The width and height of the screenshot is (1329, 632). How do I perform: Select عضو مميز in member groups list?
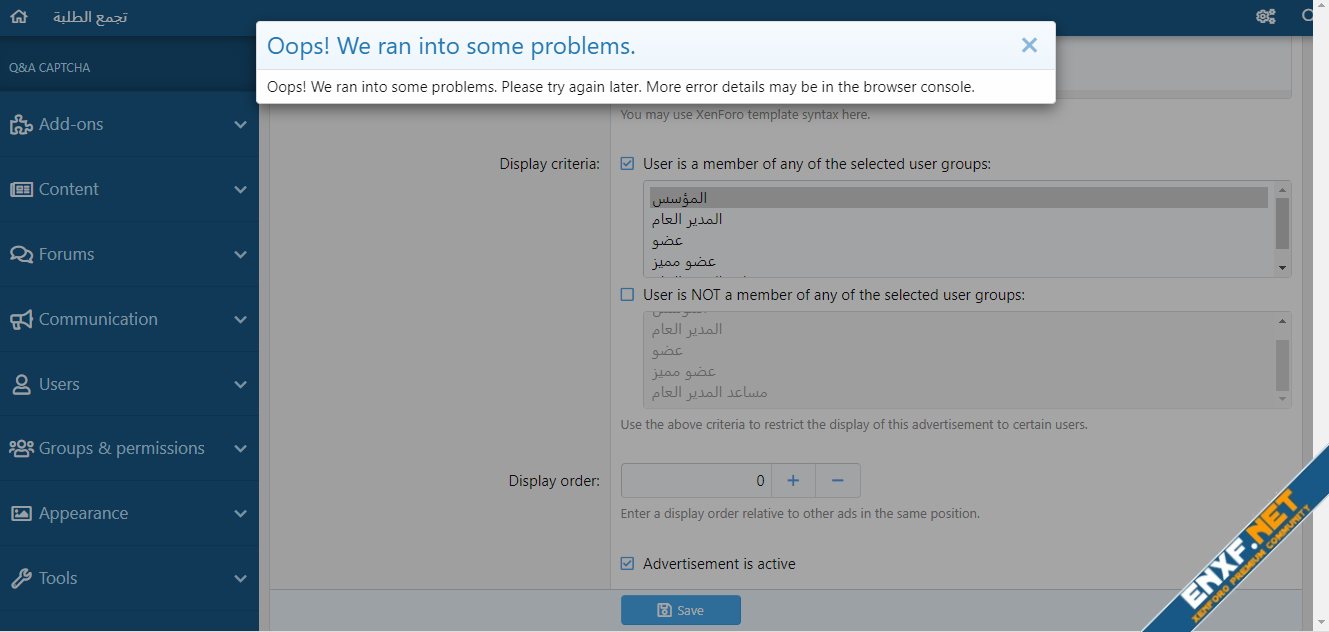(x=684, y=262)
